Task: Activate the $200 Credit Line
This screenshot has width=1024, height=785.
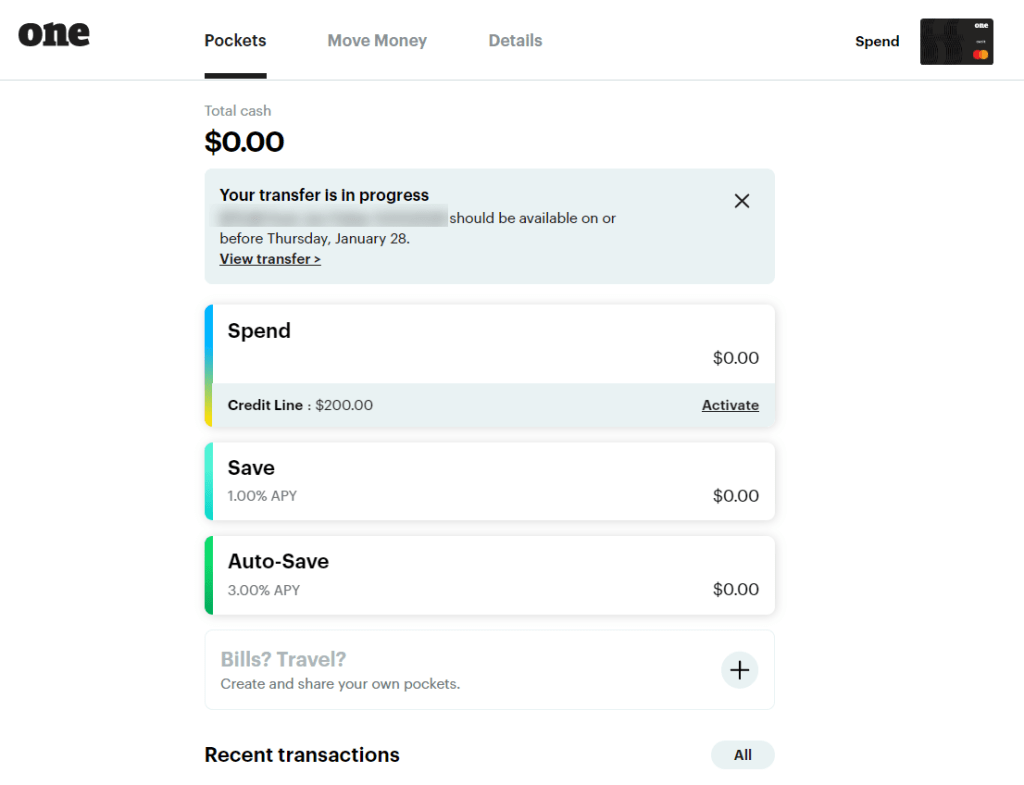Action: 730,405
